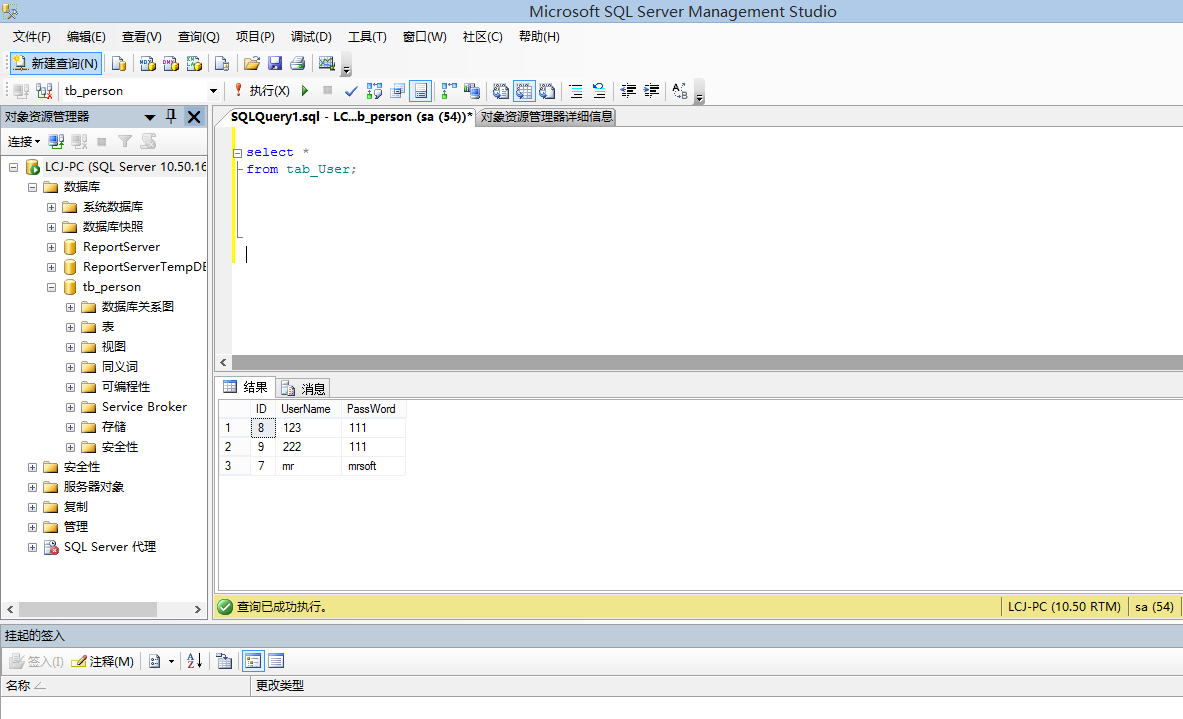This screenshot has width=1183, height=719.
Task: Click the 新建查询(N) button
Action: tap(56, 63)
